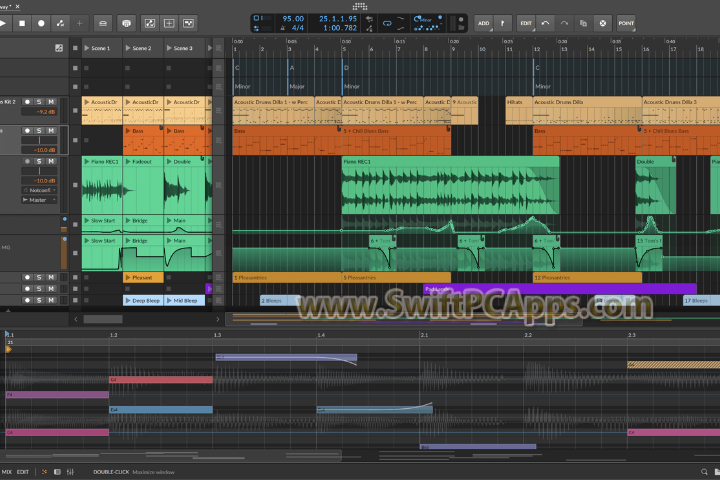Switch to the EDIT panel tab

pyautogui.click(x=23, y=472)
